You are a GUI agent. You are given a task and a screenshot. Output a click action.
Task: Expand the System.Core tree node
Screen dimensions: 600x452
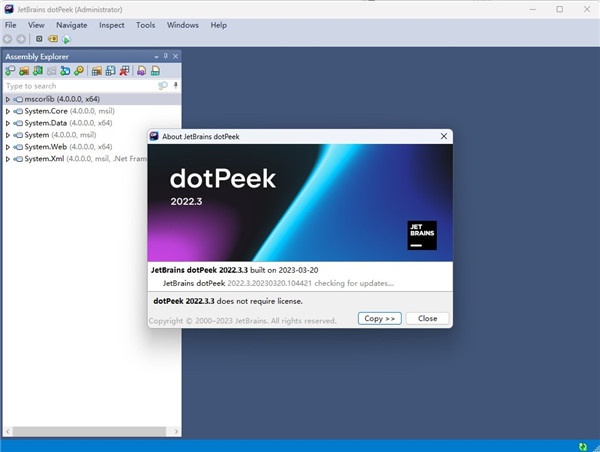point(8,111)
